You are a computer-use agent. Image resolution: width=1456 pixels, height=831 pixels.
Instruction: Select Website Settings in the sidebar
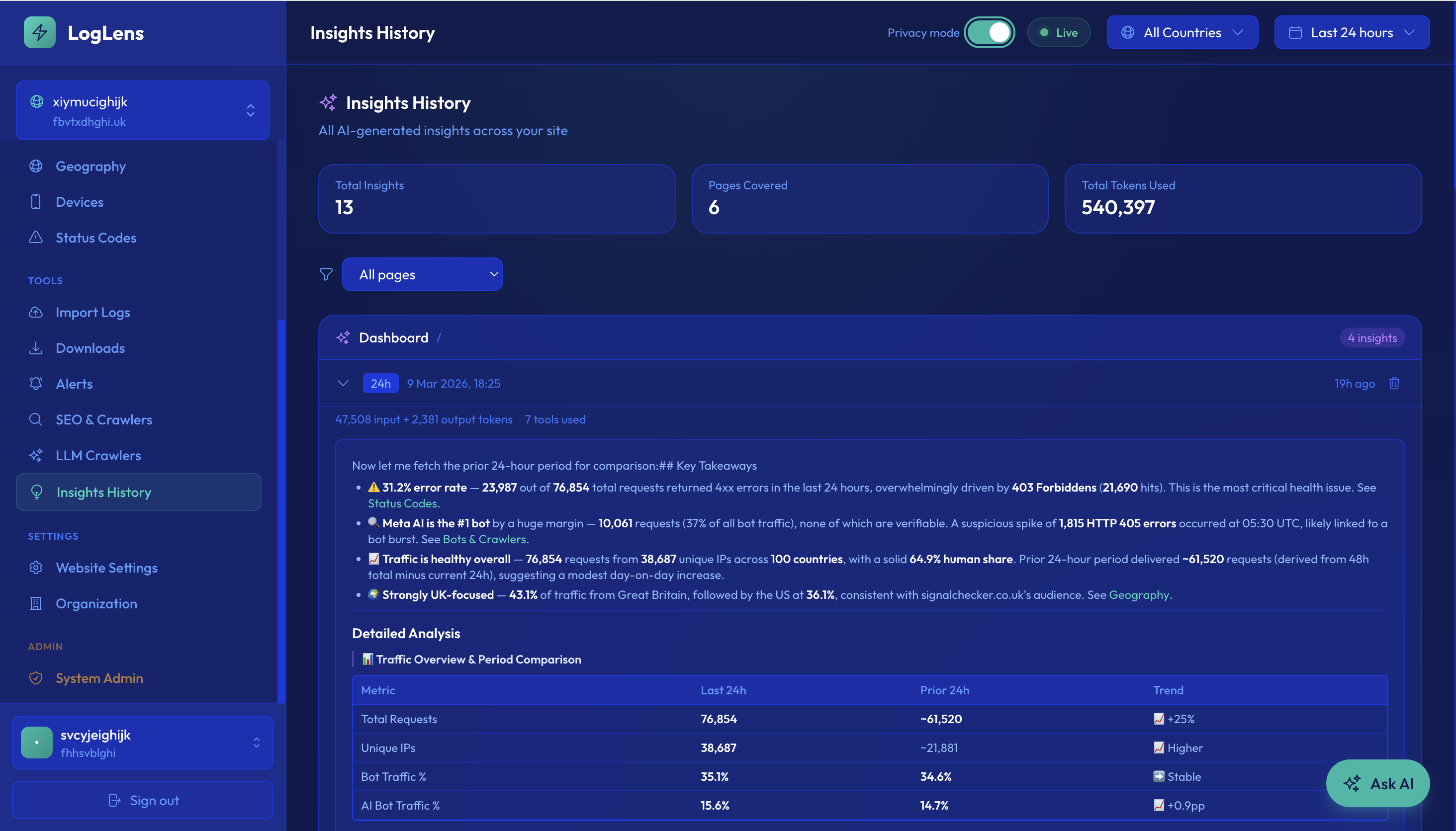pyautogui.click(x=106, y=567)
